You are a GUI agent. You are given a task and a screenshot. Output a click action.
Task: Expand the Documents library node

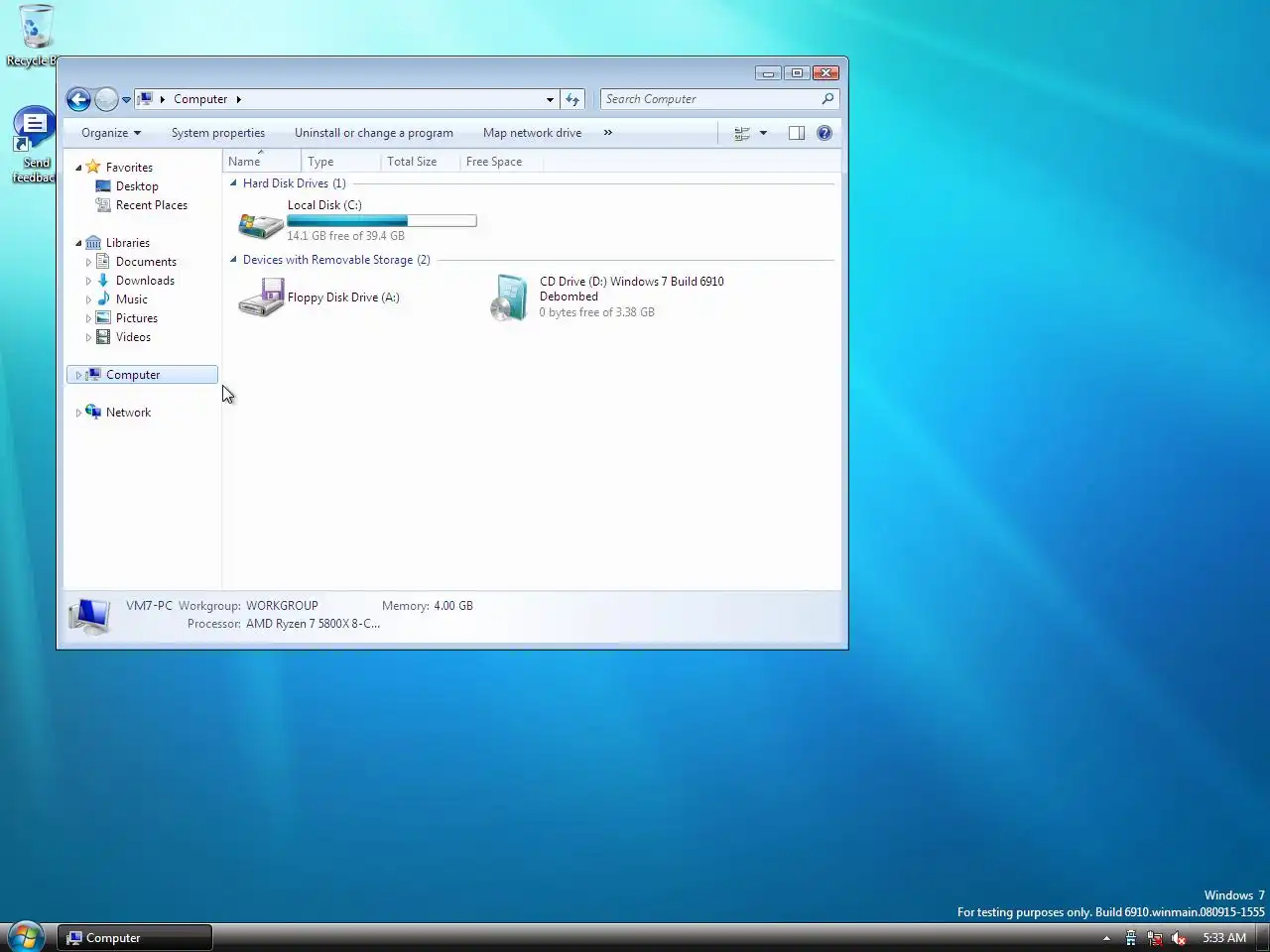(x=88, y=262)
